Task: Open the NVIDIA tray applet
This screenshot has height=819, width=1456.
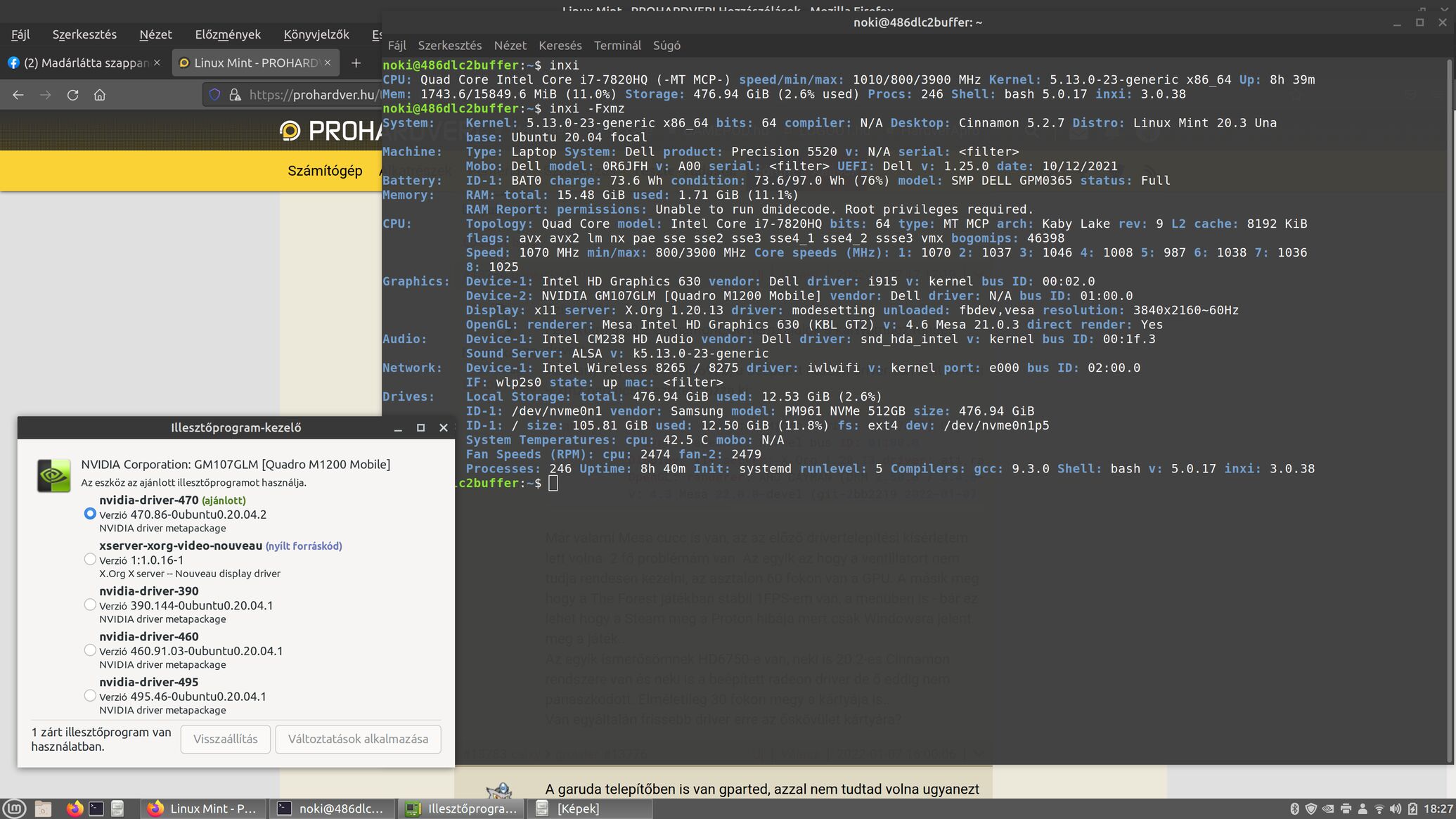Action: [1328, 809]
